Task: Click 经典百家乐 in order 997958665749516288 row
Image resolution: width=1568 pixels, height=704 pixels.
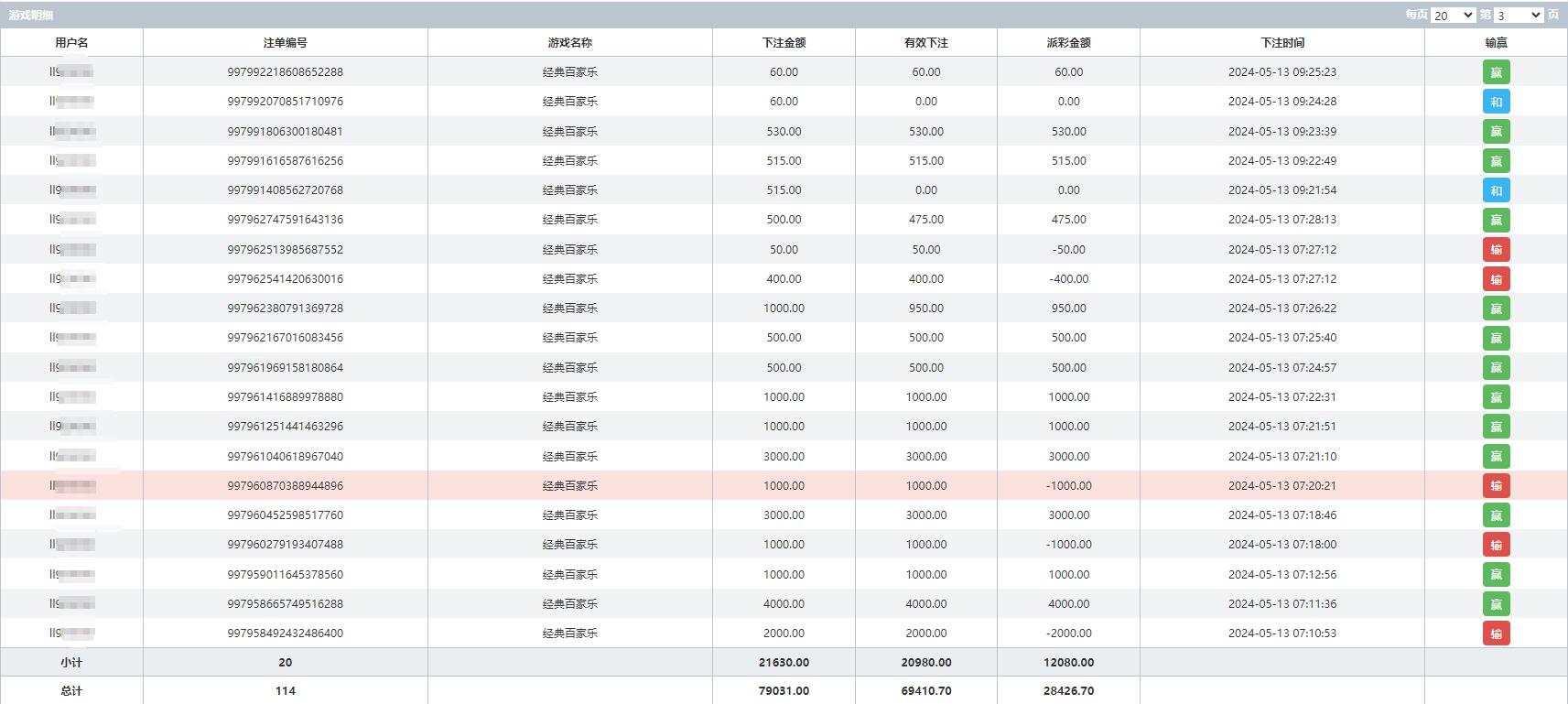Action: [x=570, y=604]
